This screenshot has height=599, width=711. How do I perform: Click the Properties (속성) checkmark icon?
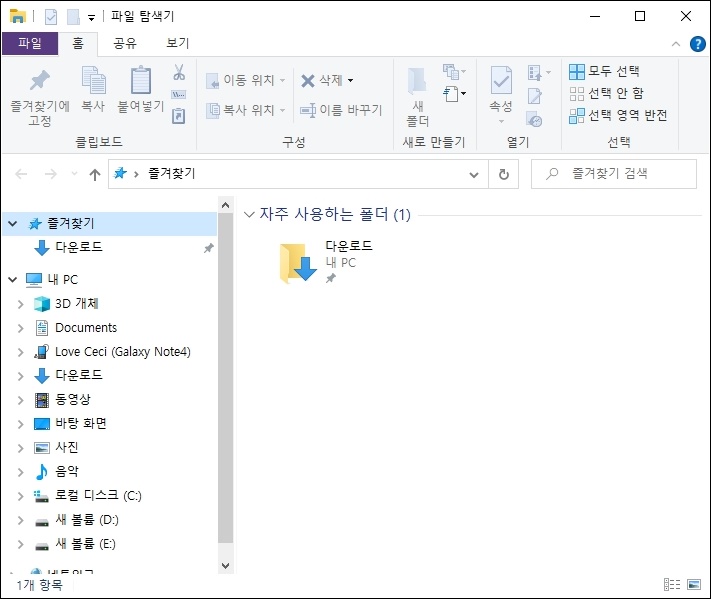point(501,81)
